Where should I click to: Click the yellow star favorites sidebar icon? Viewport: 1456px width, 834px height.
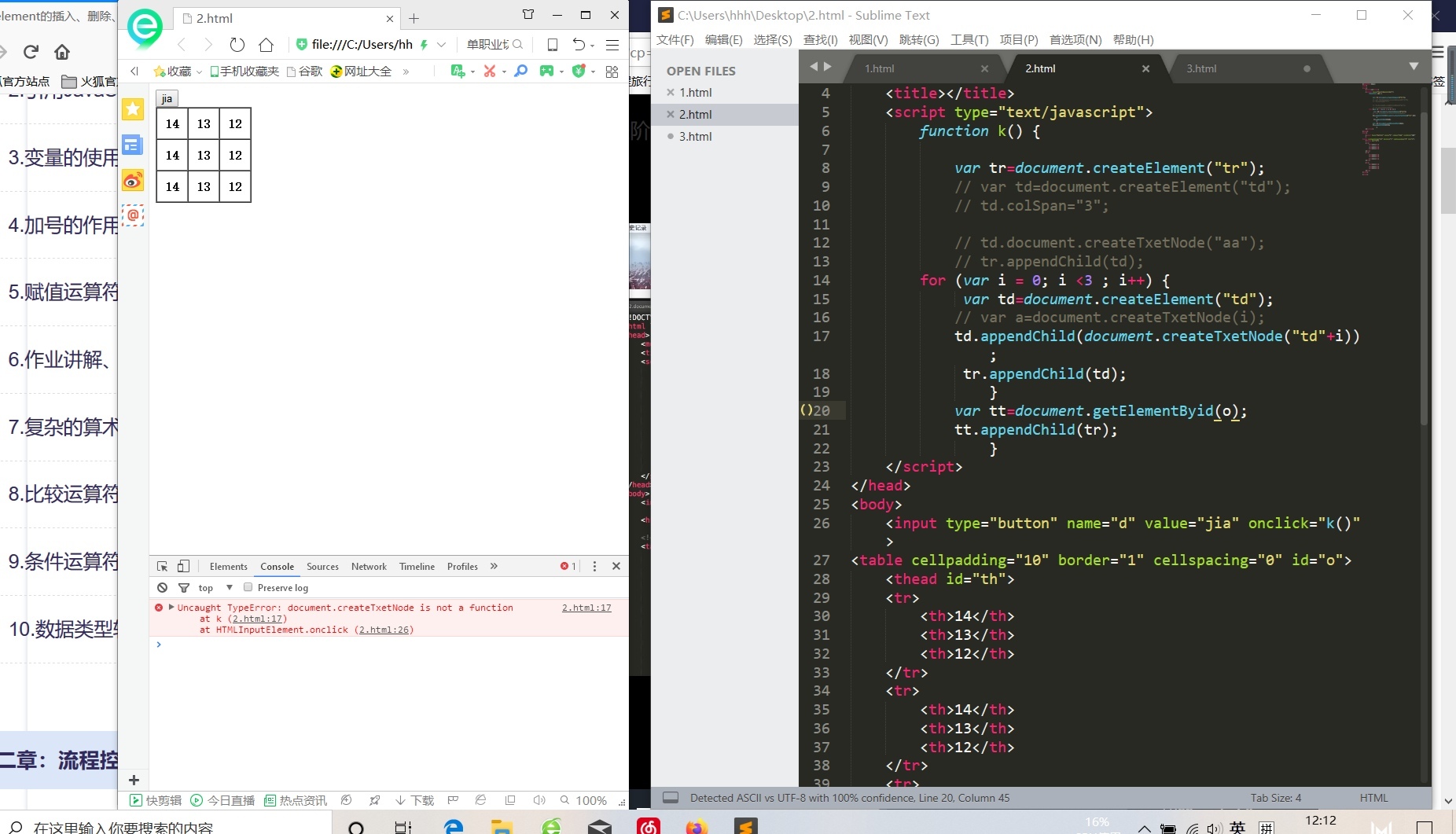coord(133,109)
